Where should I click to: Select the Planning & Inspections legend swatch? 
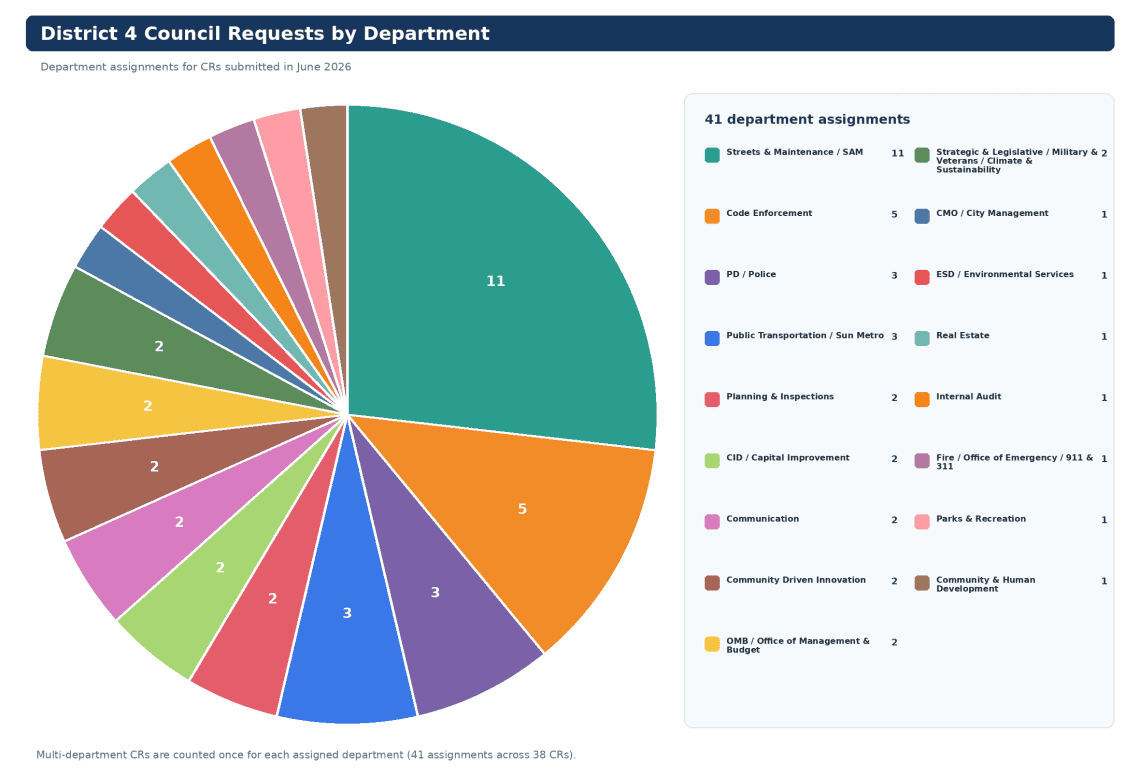click(712, 399)
